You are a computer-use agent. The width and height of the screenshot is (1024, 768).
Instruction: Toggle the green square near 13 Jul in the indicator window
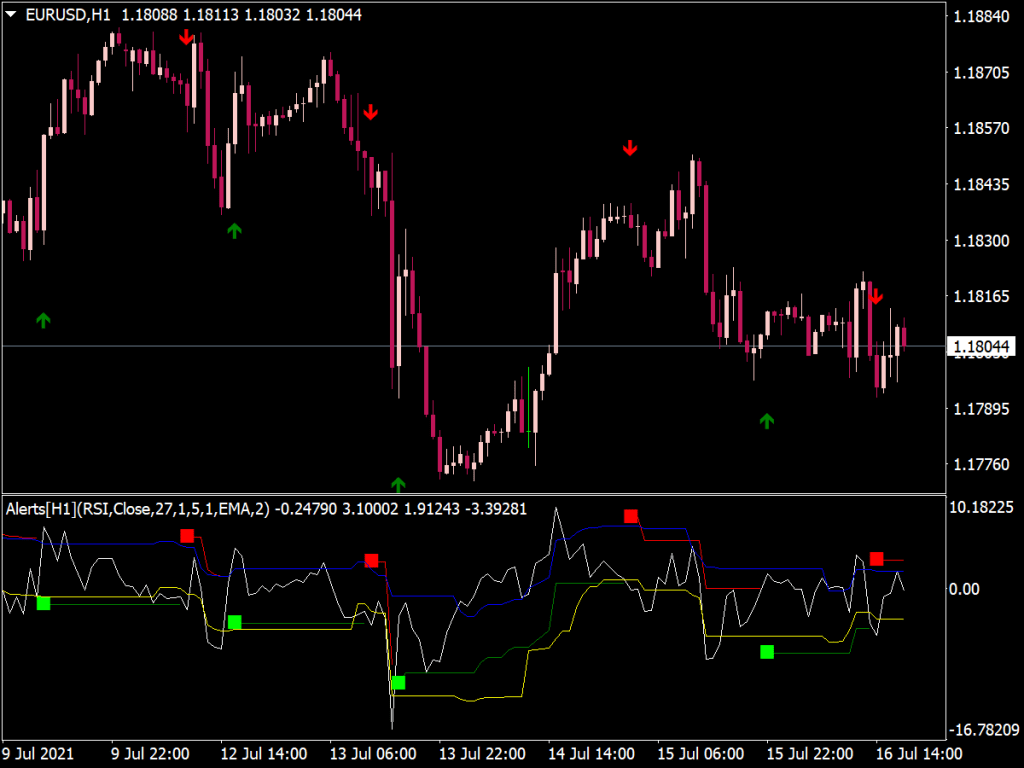[x=397, y=681]
